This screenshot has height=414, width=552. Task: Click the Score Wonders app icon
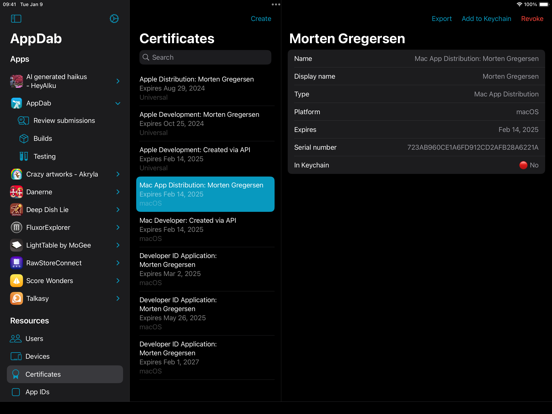point(17,281)
